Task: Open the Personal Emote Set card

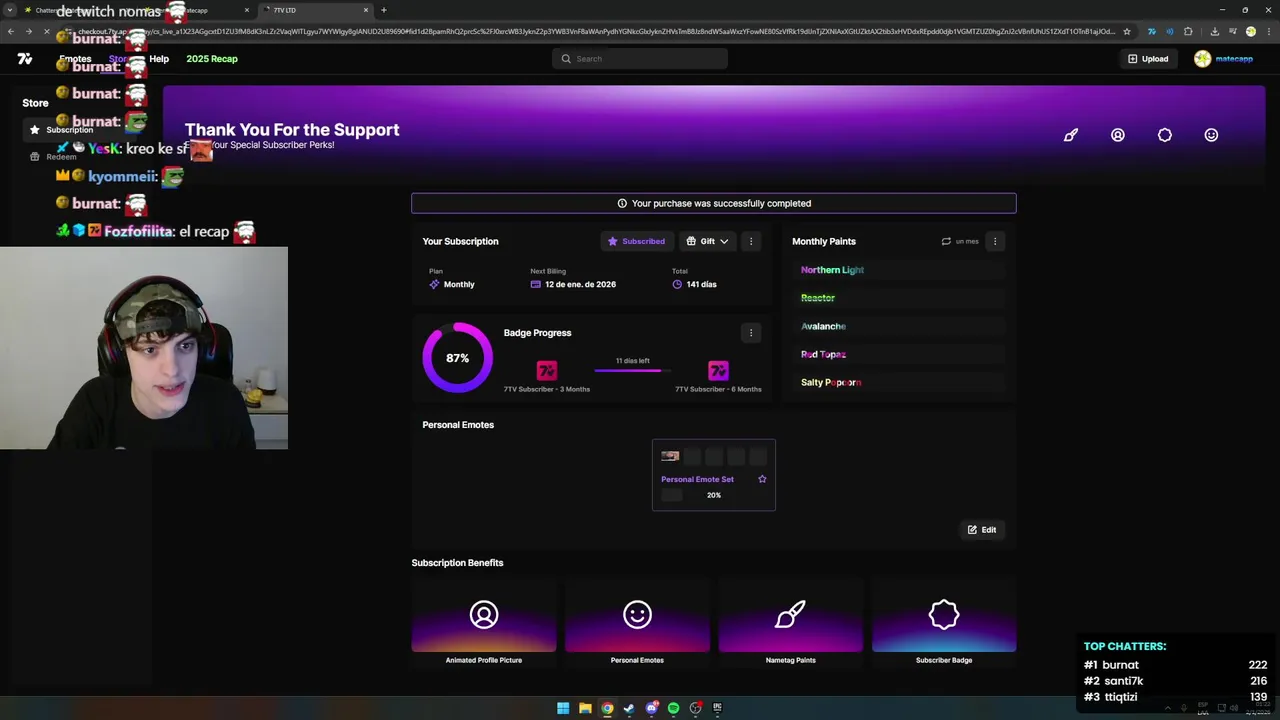Action: [714, 475]
